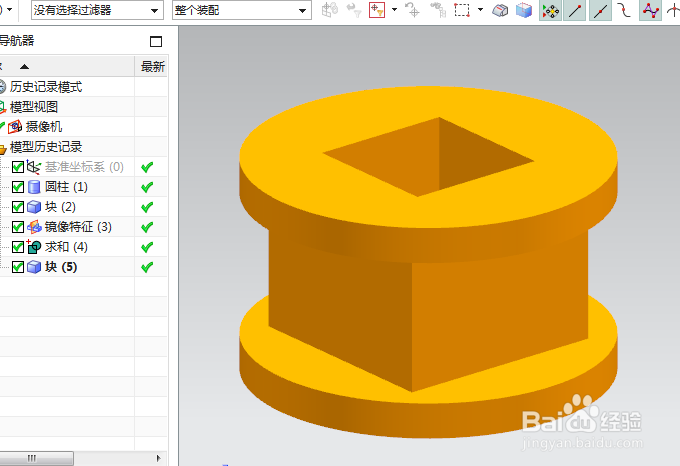Click the green check status of 块 (5)
680x466 pixels.
coord(147,267)
